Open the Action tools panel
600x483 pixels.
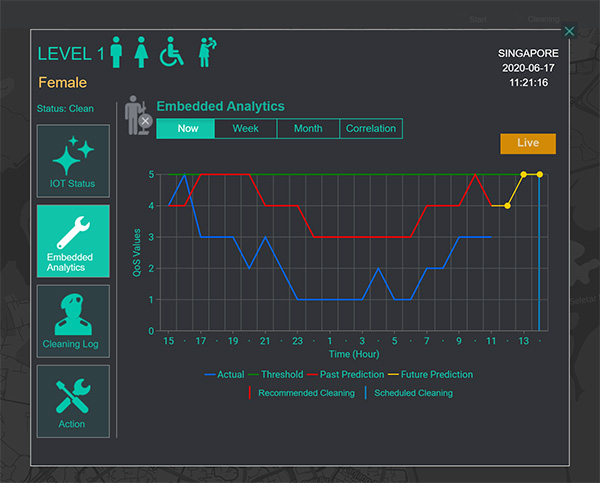[x=73, y=400]
